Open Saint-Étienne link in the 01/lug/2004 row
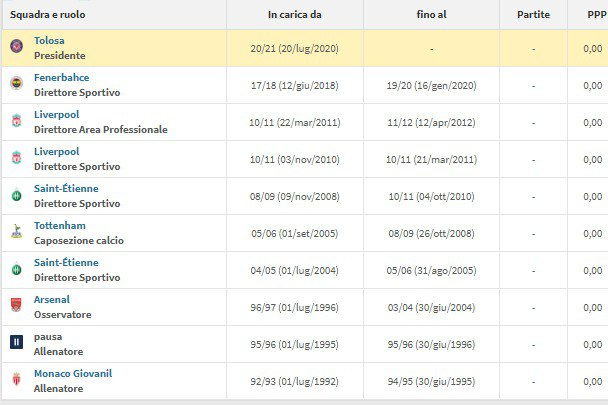 (x=66, y=263)
